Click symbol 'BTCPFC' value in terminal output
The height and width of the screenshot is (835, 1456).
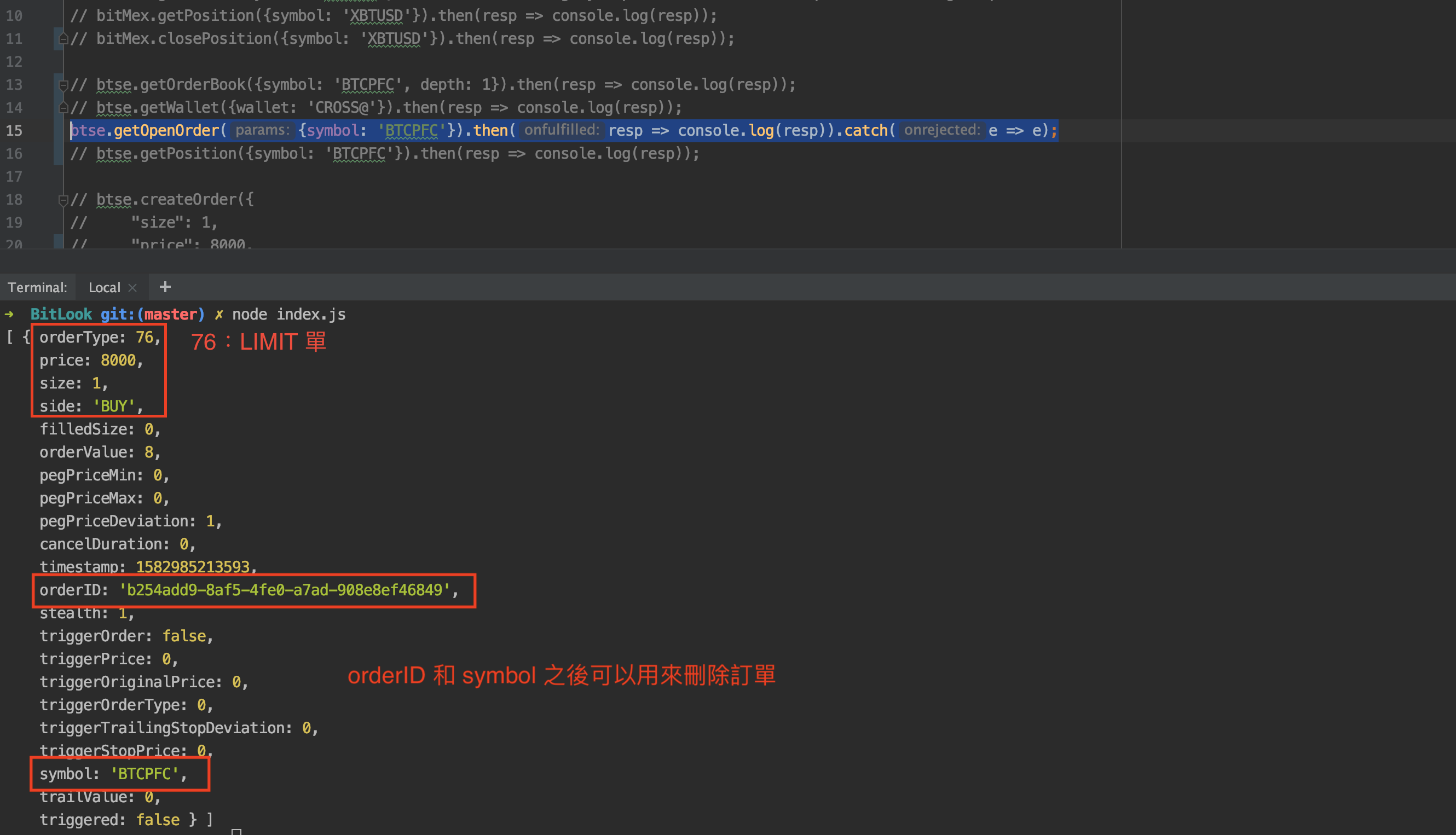coord(145,774)
